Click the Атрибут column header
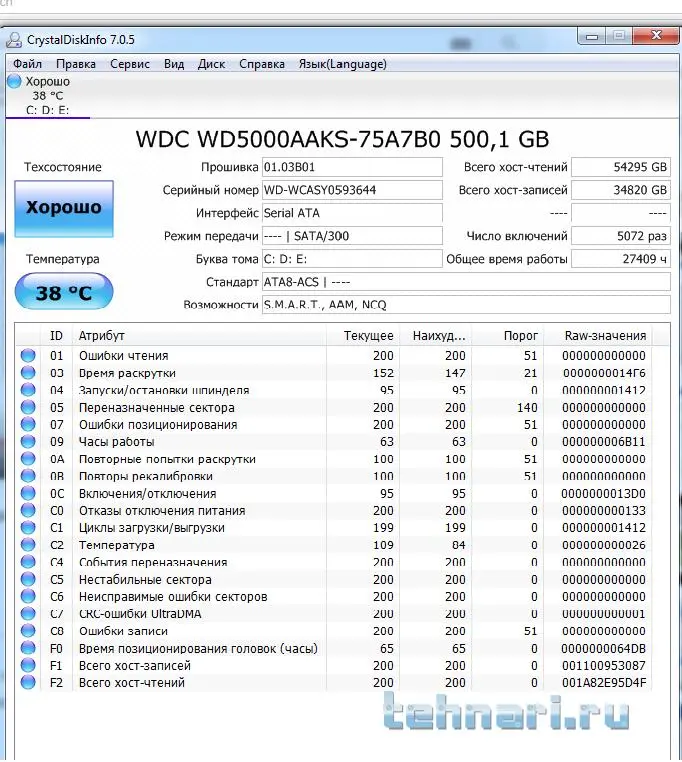682x762 pixels. coord(199,335)
